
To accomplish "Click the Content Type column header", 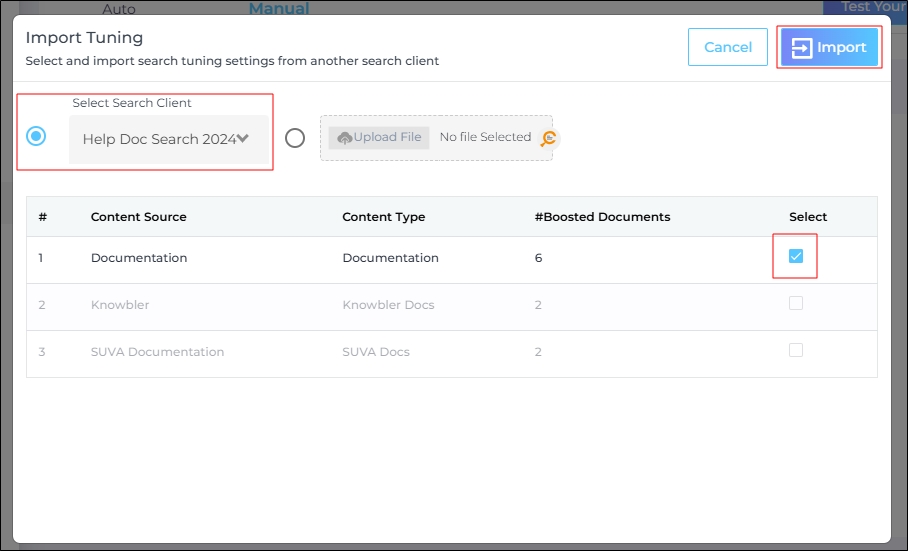I will pyautogui.click(x=383, y=217).
